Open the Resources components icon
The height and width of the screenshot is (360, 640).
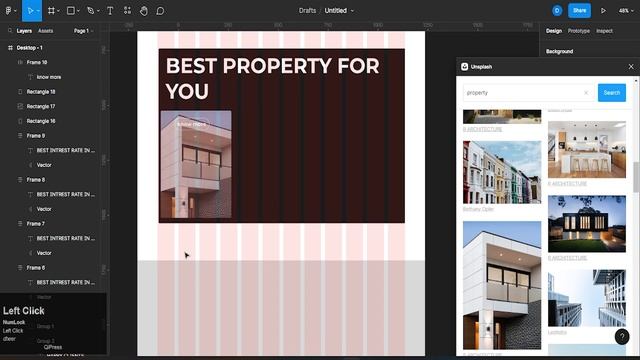point(127,11)
